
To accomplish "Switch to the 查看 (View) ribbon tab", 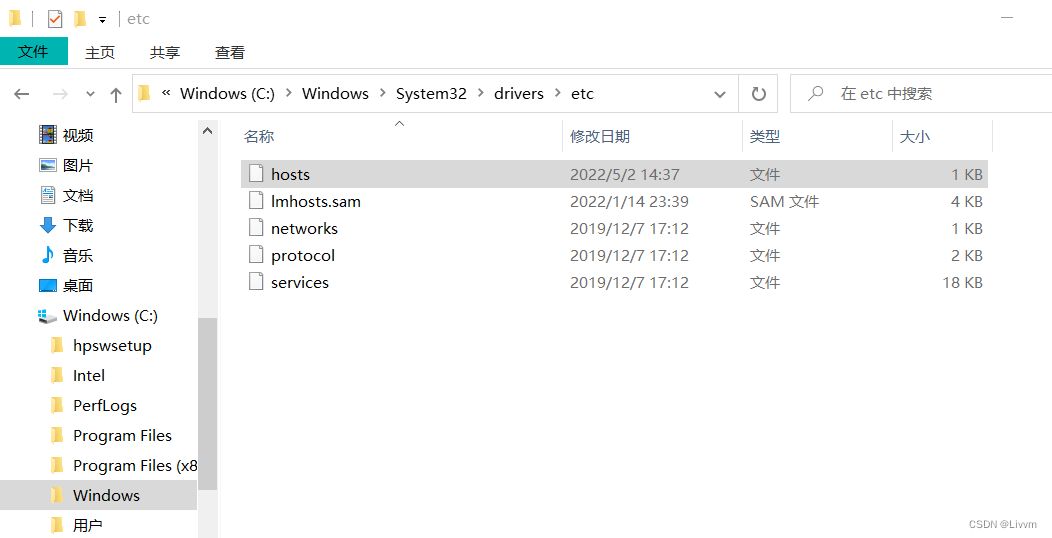I will click(x=230, y=53).
